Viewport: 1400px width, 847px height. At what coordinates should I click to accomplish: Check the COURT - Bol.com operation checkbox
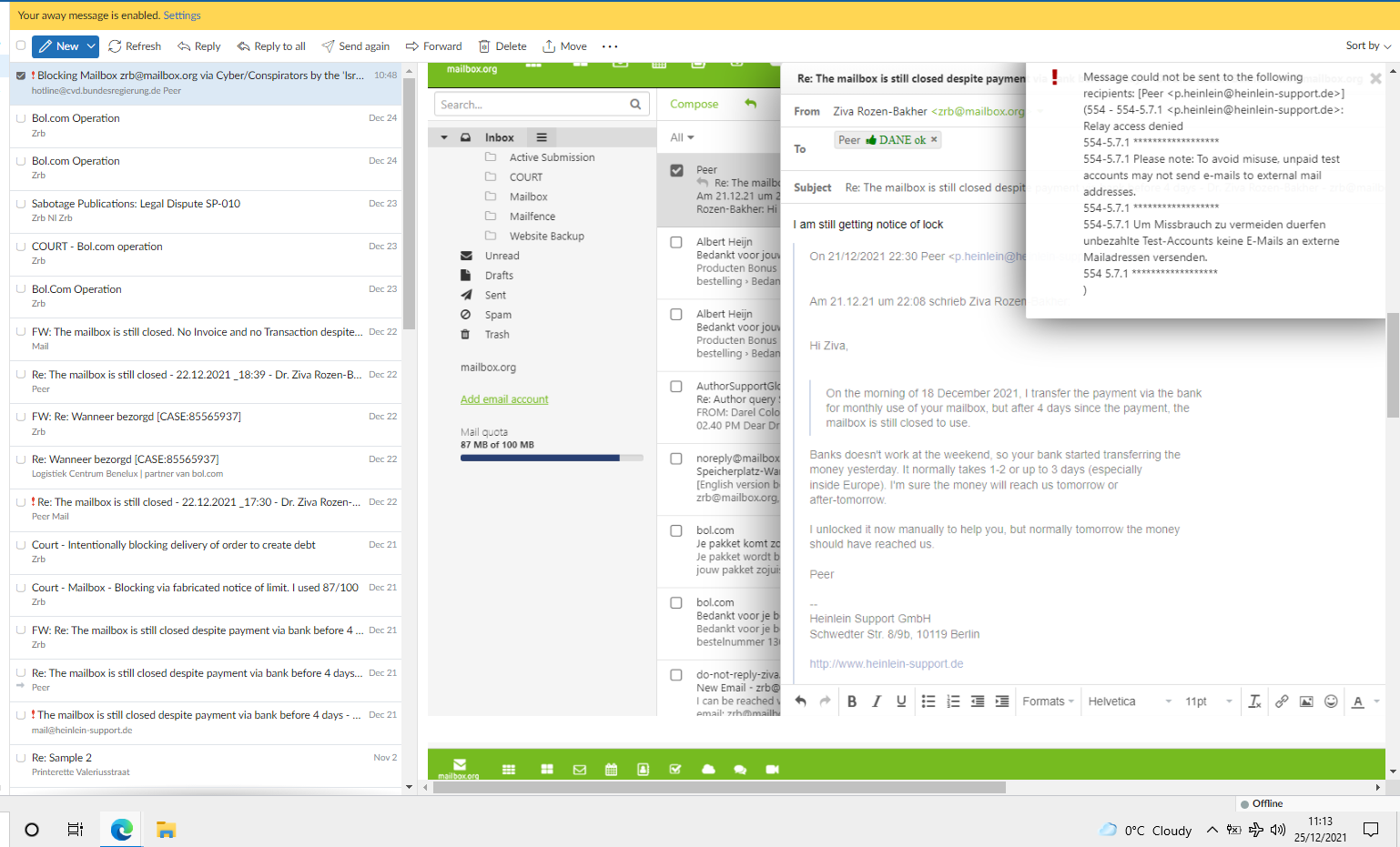click(x=21, y=247)
